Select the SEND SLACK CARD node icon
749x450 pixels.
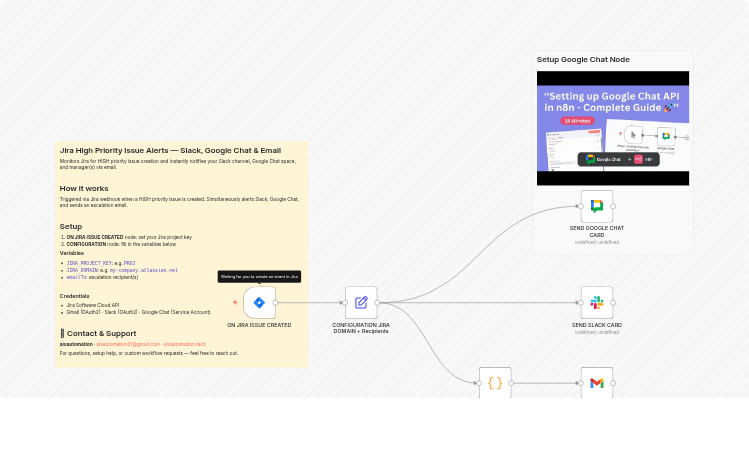pos(597,302)
